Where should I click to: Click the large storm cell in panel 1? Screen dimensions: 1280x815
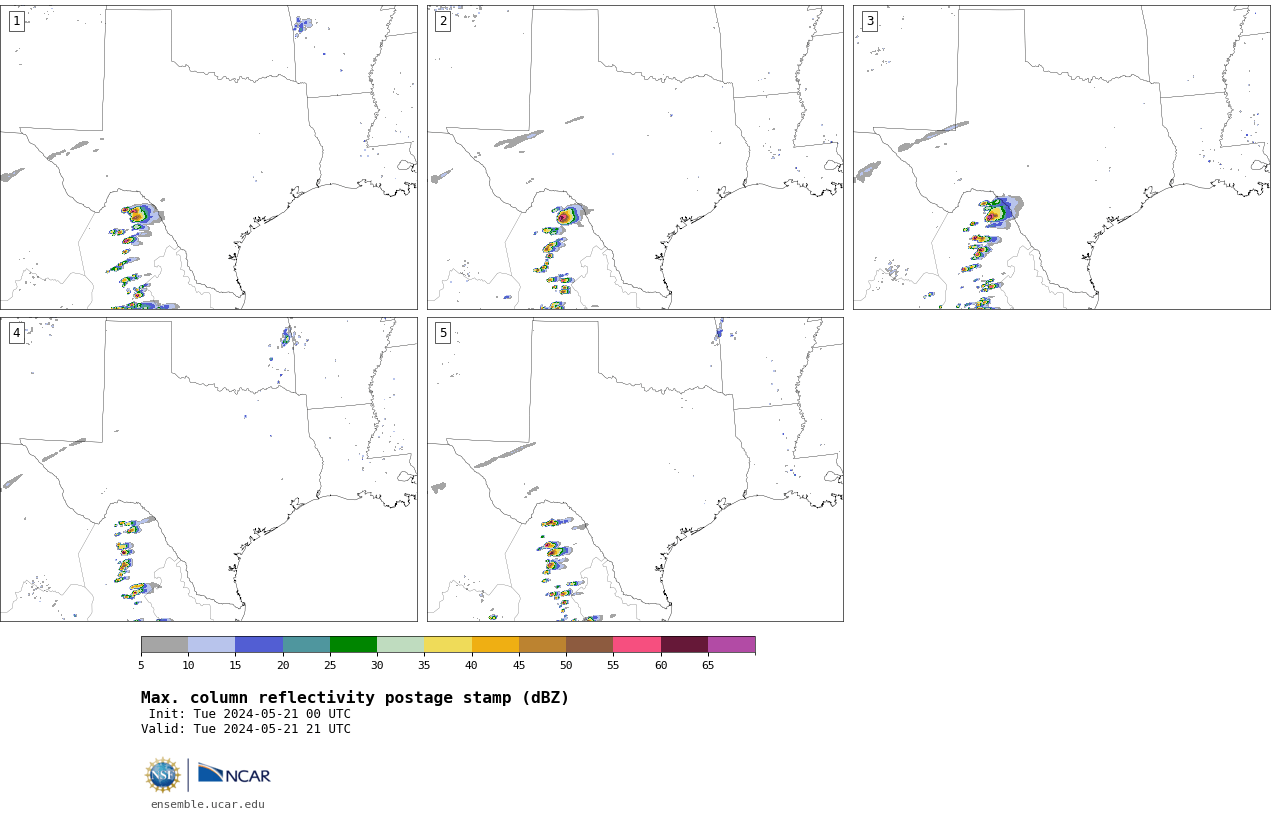click(x=140, y=213)
